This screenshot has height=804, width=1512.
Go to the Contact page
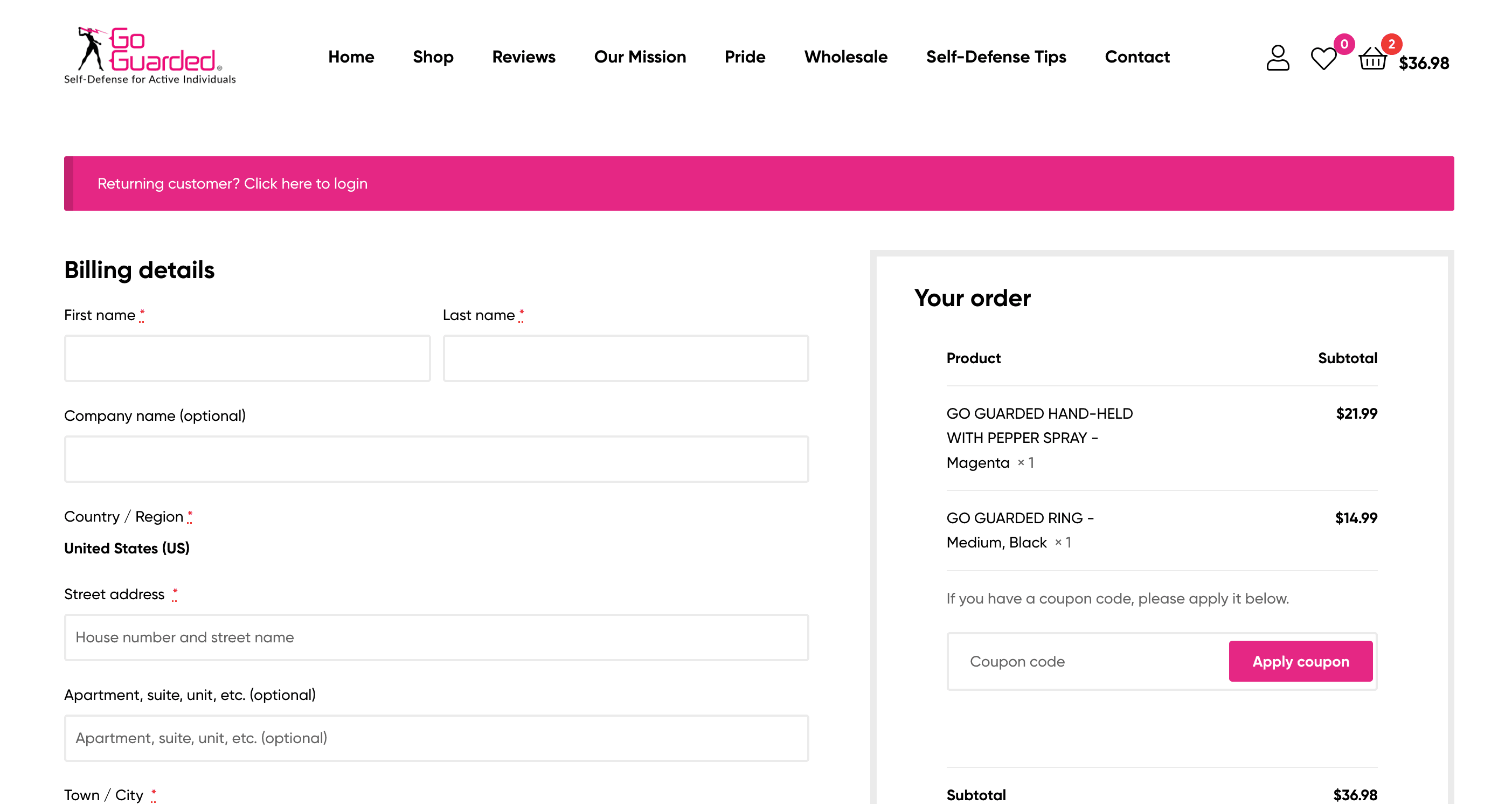tap(1137, 57)
